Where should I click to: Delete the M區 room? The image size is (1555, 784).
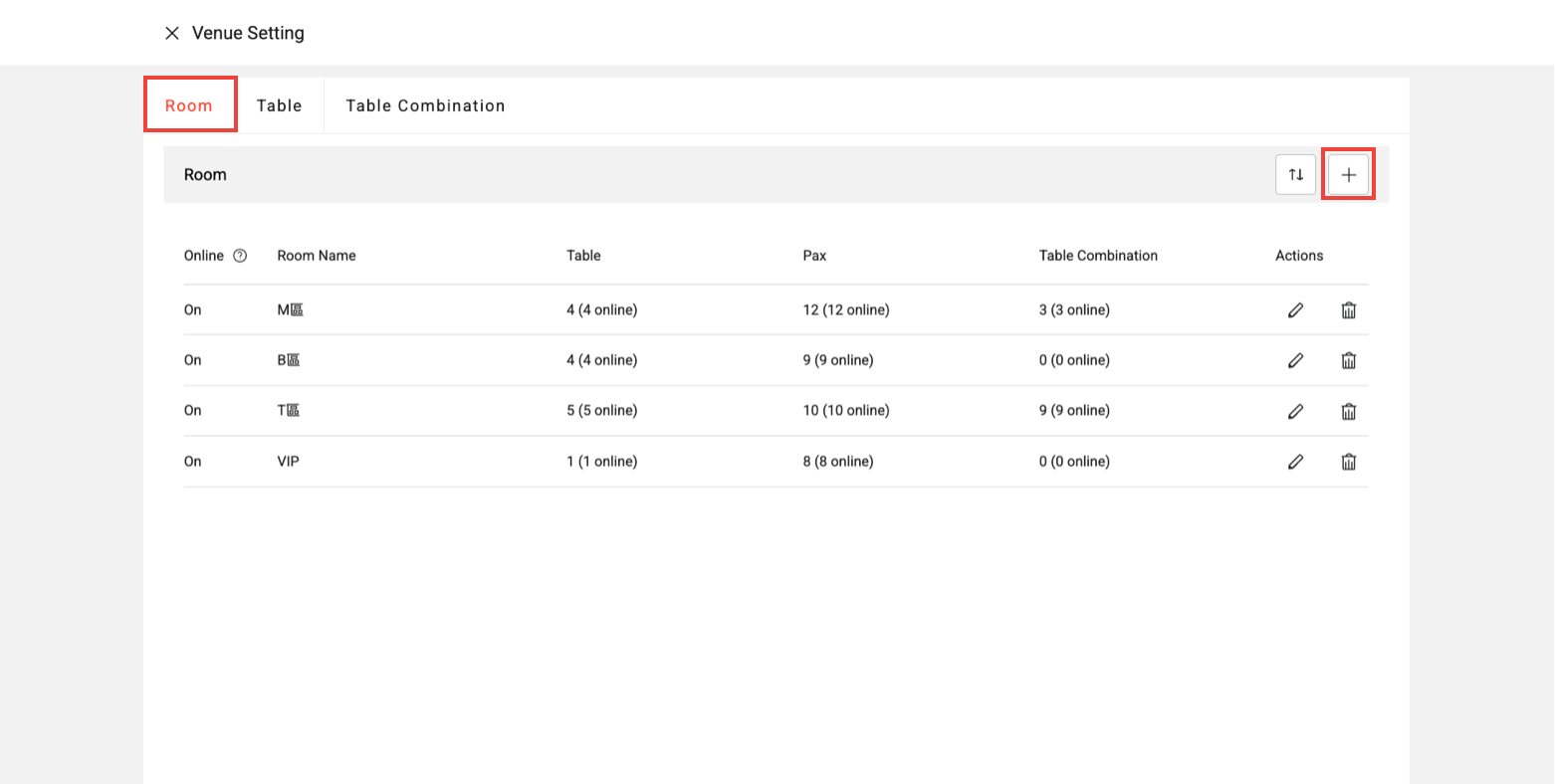tap(1348, 310)
